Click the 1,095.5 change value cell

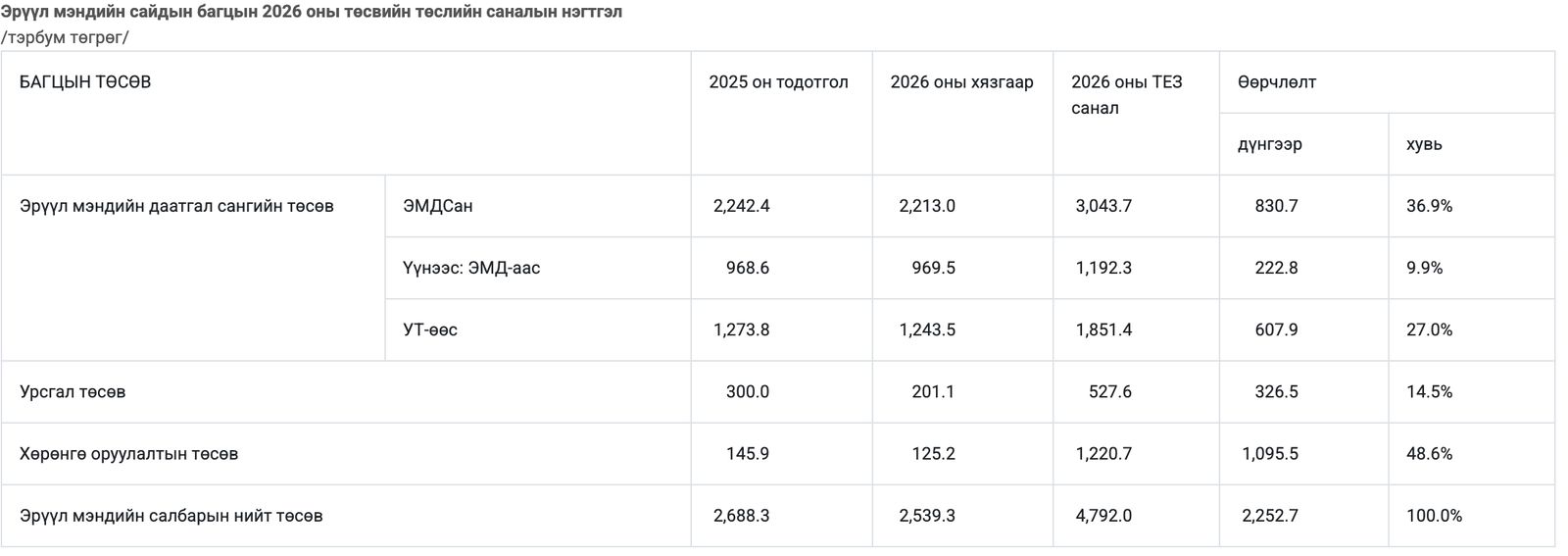coord(1269,454)
